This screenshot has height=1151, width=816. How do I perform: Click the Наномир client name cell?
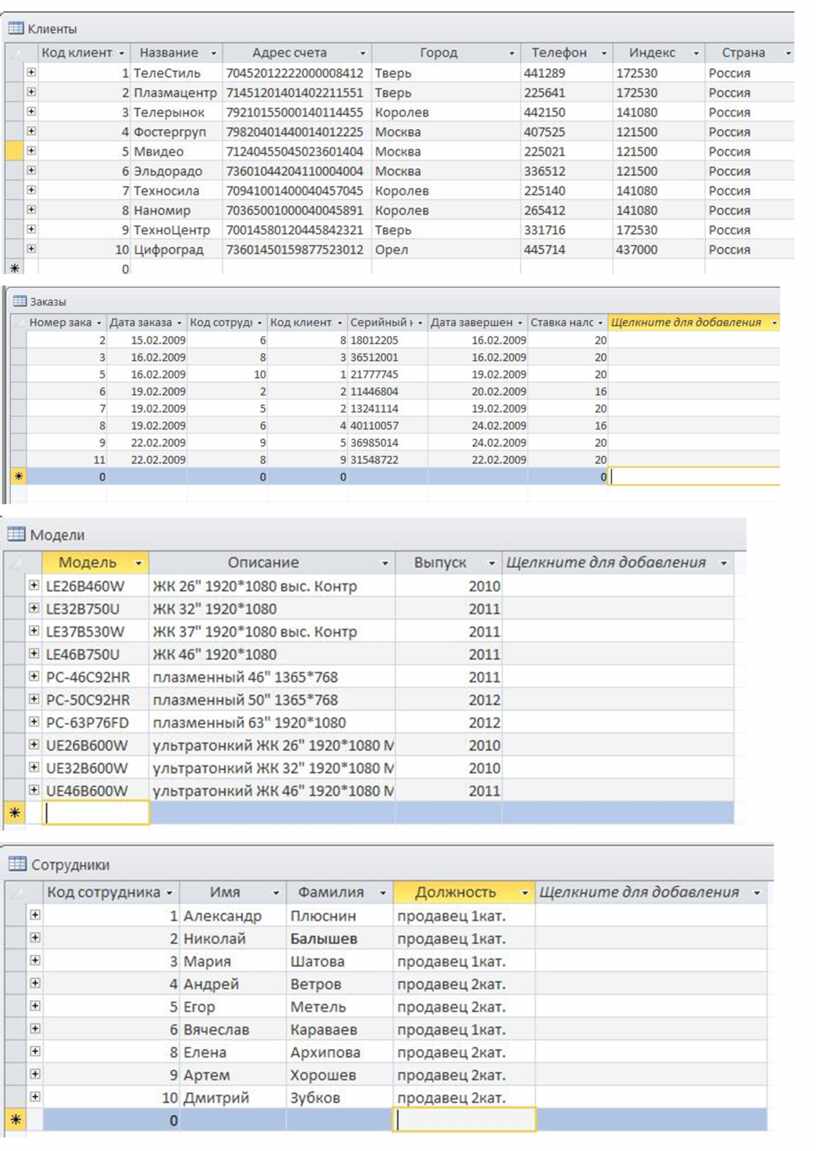tap(176, 210)
